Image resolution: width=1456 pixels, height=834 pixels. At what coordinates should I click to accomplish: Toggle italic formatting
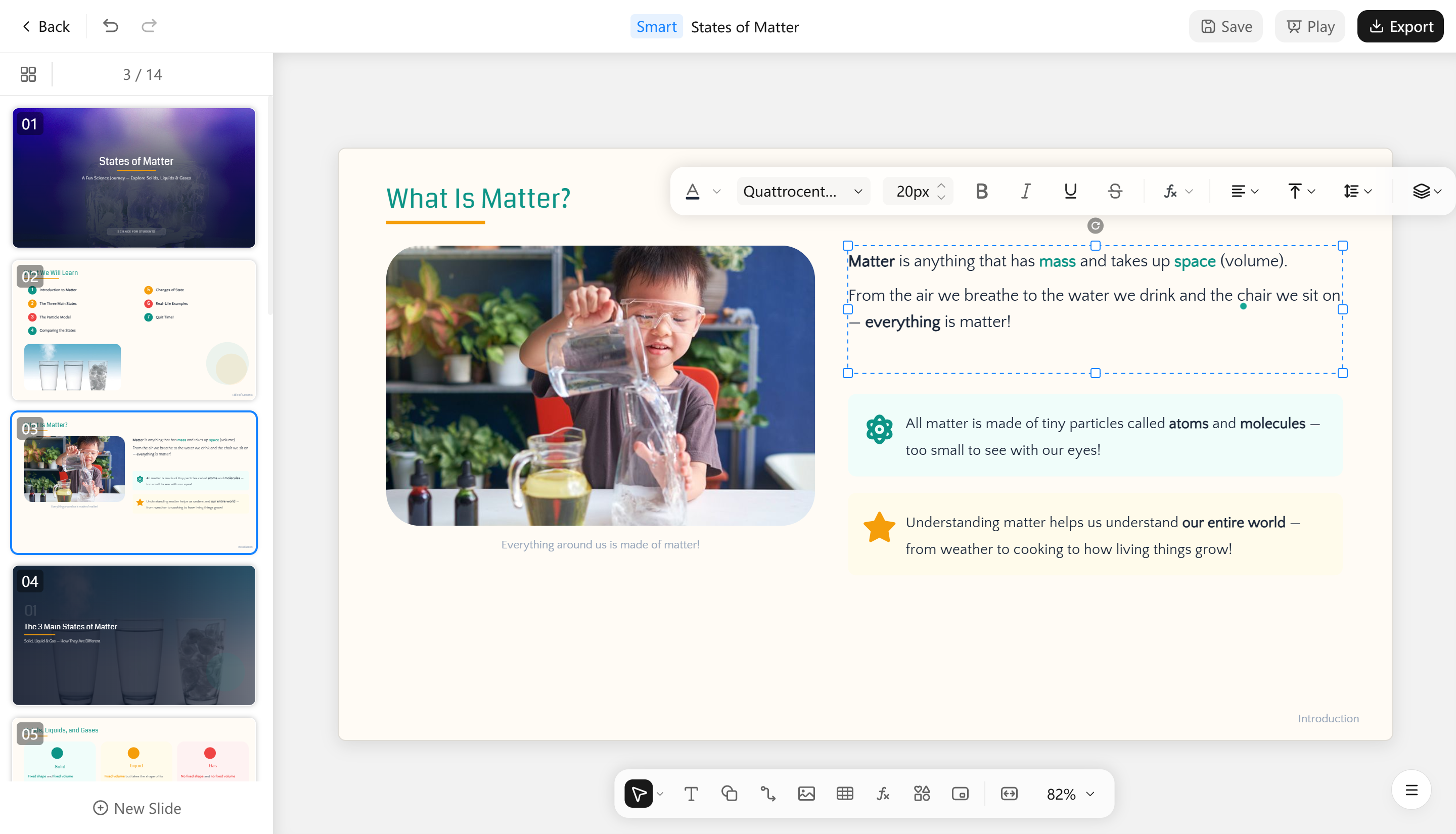(1026, 192)
